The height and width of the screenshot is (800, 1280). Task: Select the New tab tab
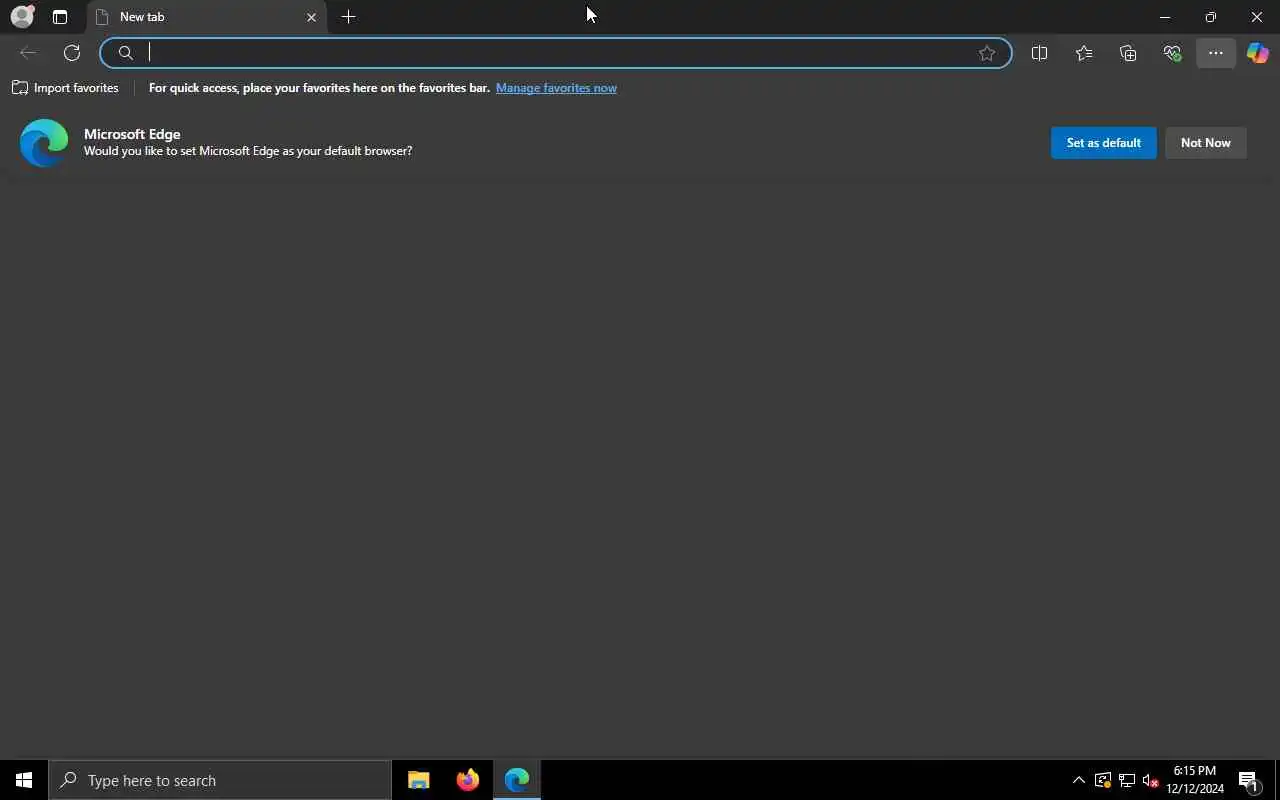click(207, 17)
